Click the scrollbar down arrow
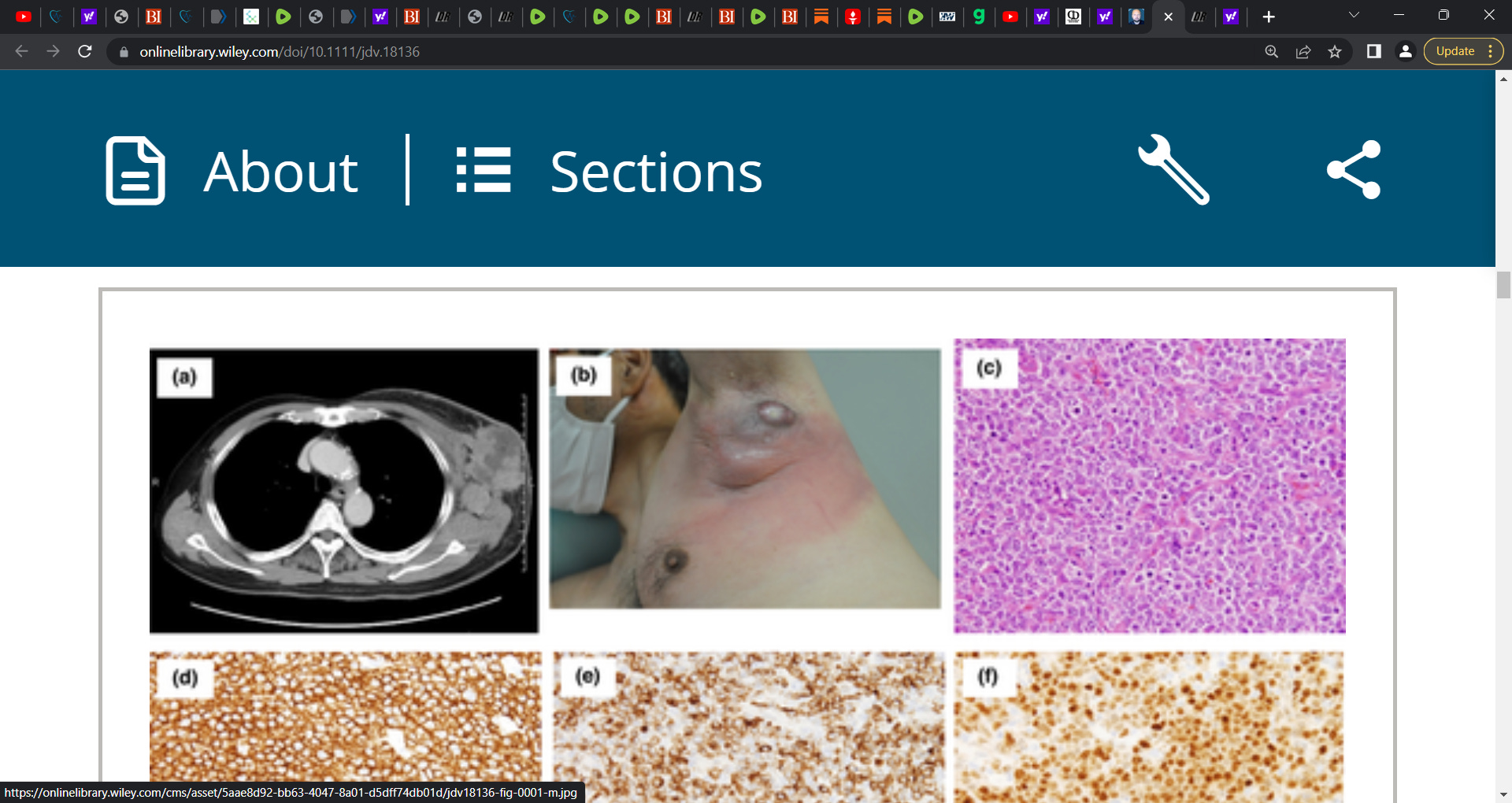 (1503, 795)
